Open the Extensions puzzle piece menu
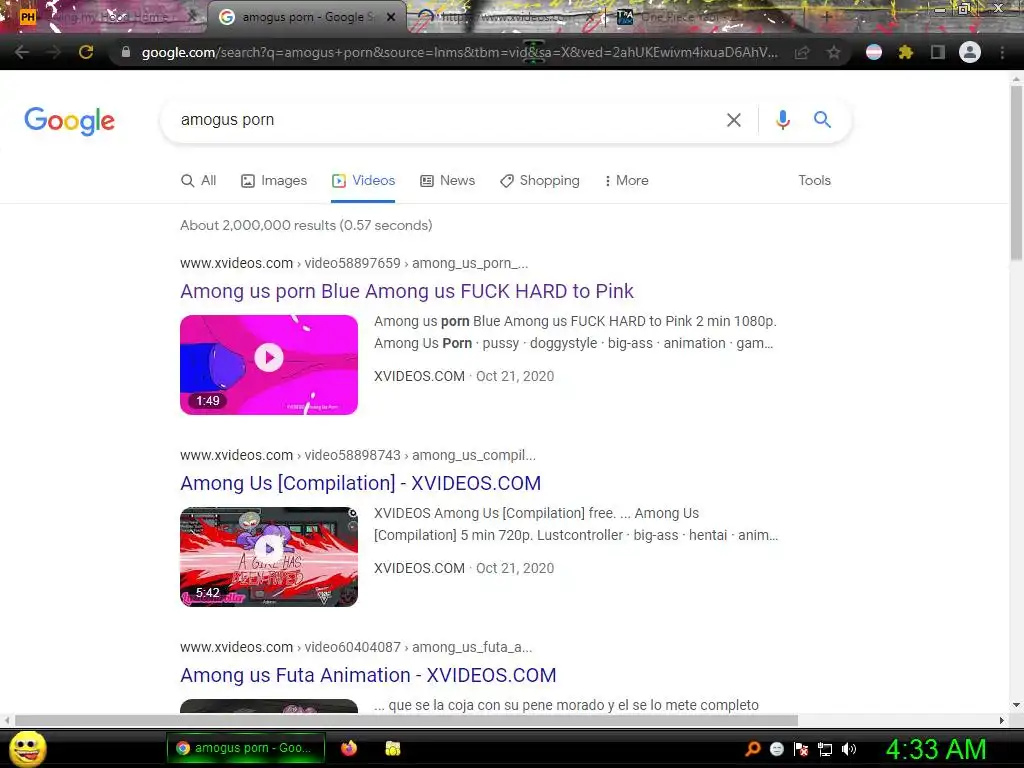The image size is (1024, 768). [906, 52]
